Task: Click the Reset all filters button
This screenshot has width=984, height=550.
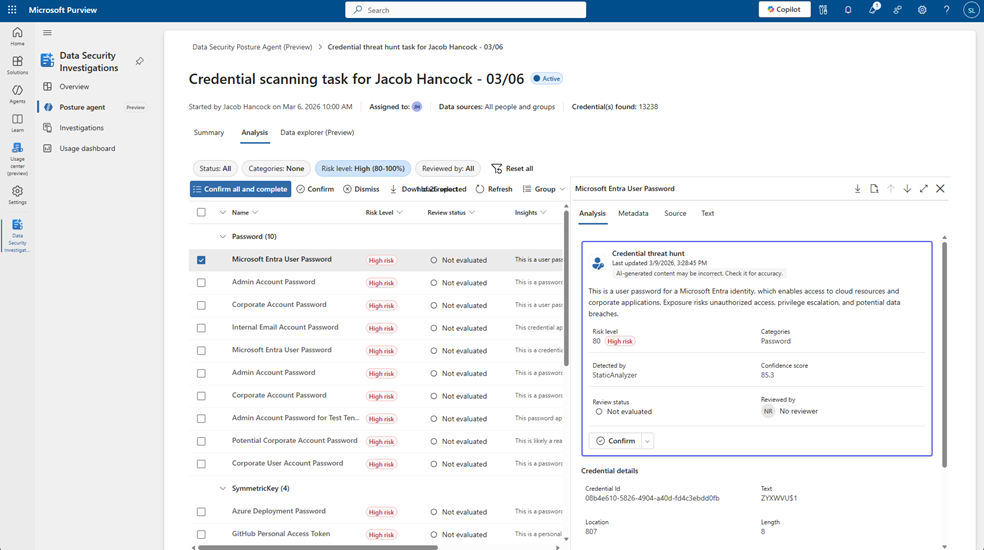Action: coord(512,169)
